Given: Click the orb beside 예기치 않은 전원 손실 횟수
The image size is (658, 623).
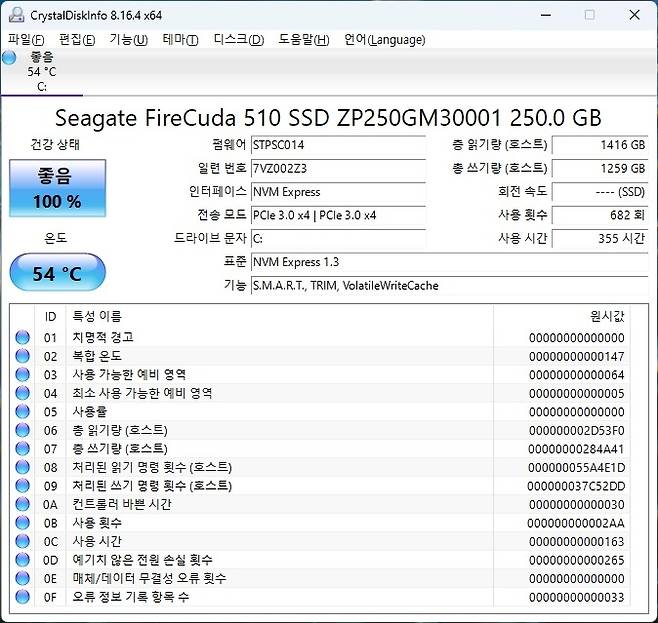Looking at the screenshot, I should (22, 560).
